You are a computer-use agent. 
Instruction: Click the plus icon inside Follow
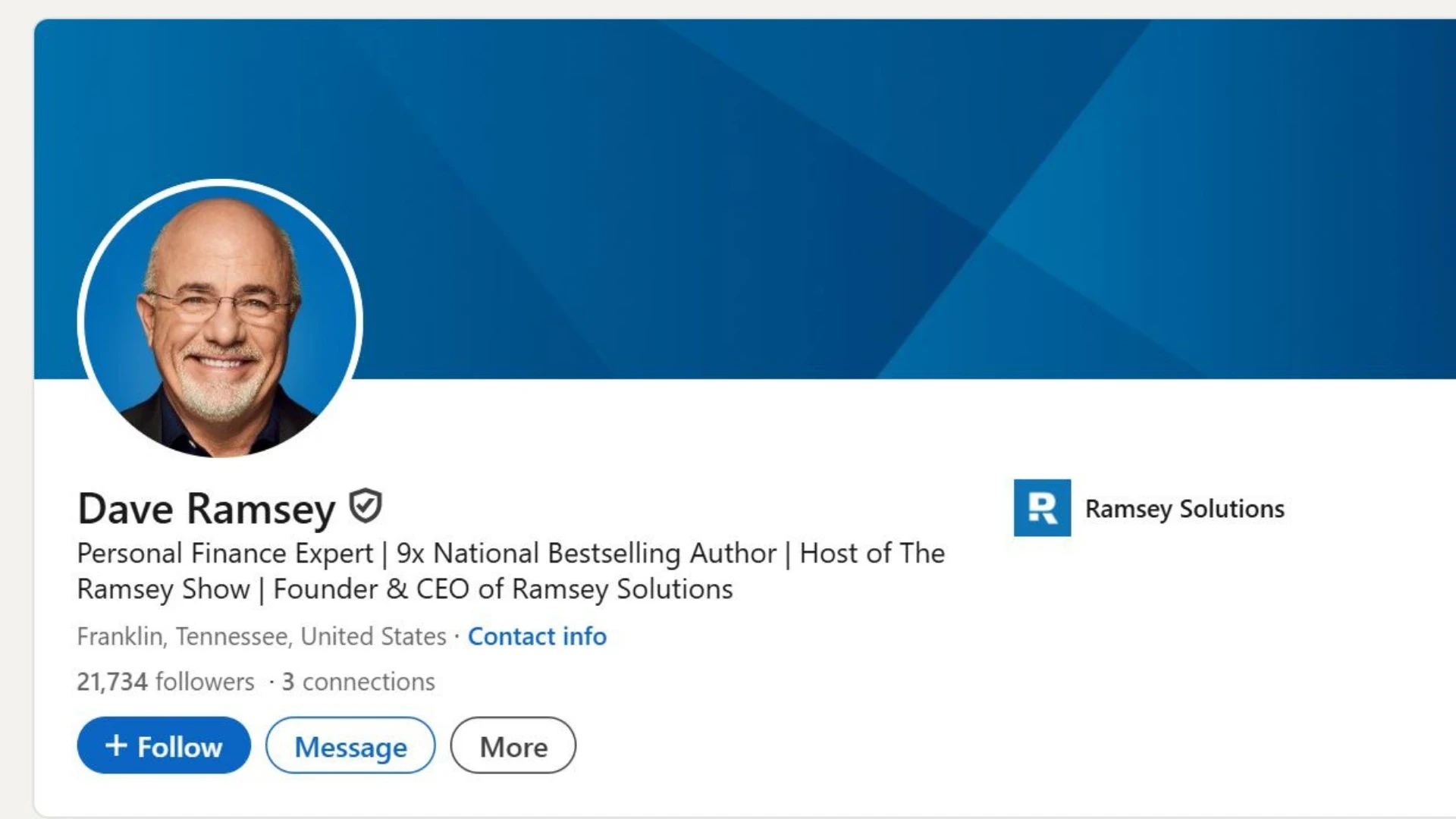(116, 745)
